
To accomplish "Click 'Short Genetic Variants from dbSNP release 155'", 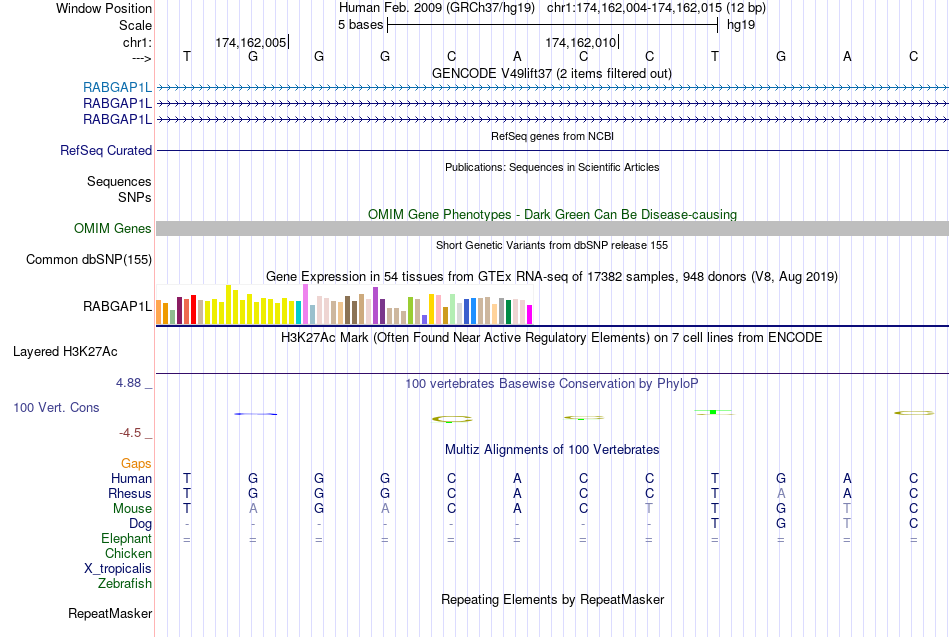I will [552, 245].
